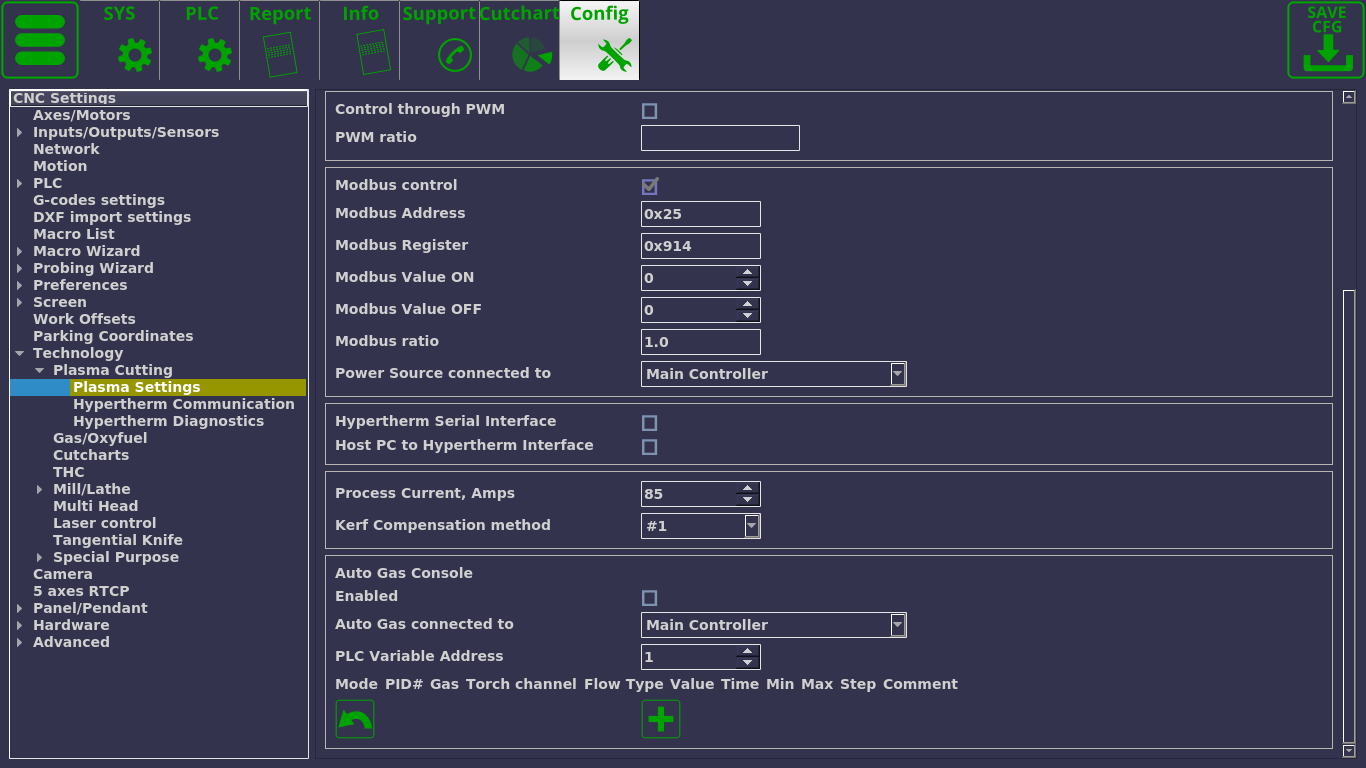The image size is (1366, 768).
Task: Open Power Source connected to dropdown
Action: (898, 374)
